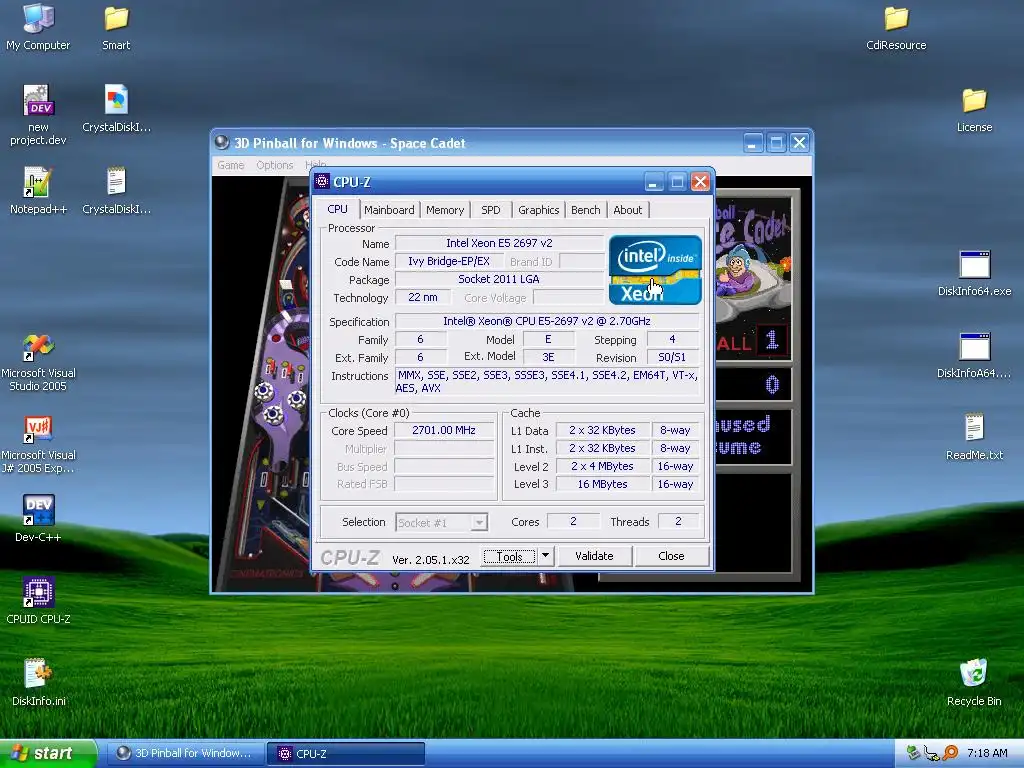Image resolution: width=1024 pixels, height=768 pixels.
Task: Open the Socket #1 selection dropdown
Action: [x=441, y=522]
